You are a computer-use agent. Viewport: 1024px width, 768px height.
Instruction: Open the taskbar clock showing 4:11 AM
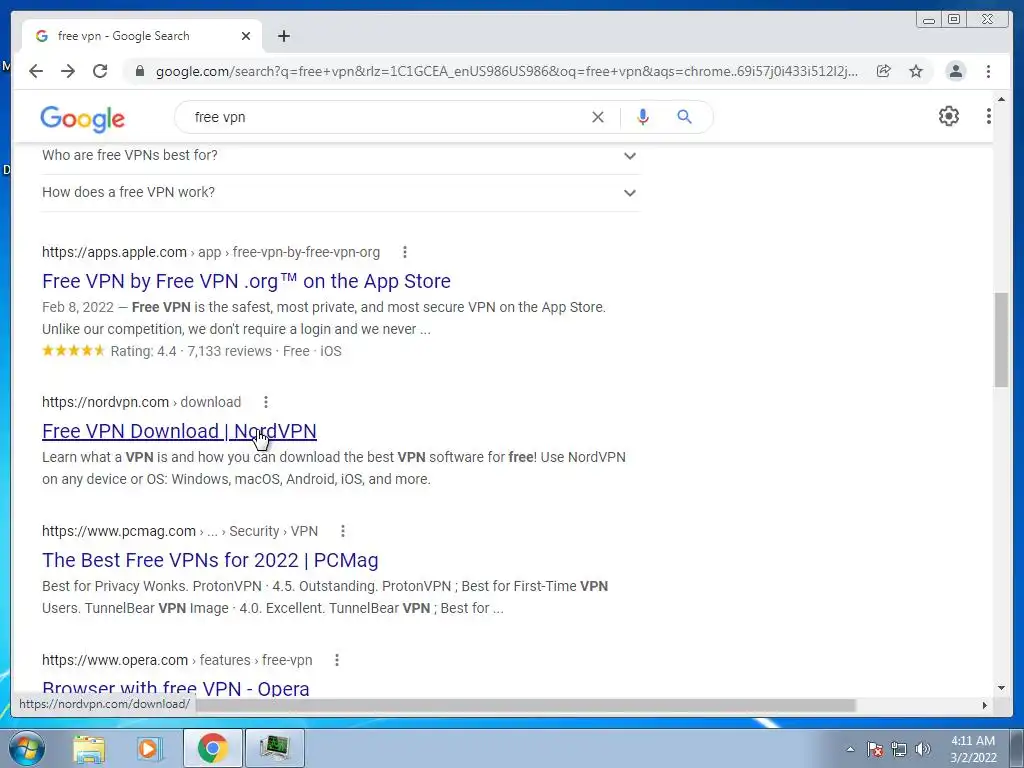973,749
